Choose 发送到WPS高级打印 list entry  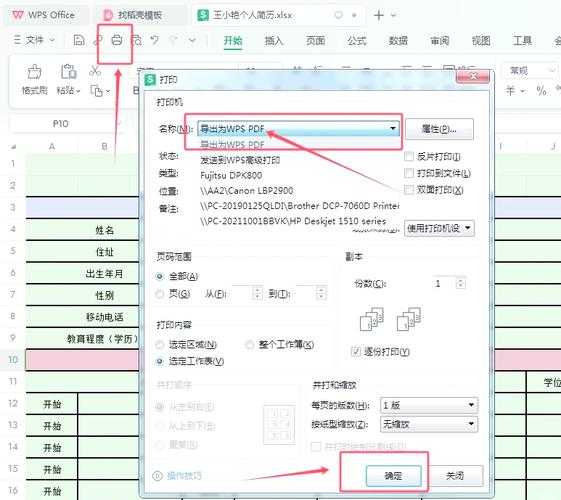click(240, 160)
